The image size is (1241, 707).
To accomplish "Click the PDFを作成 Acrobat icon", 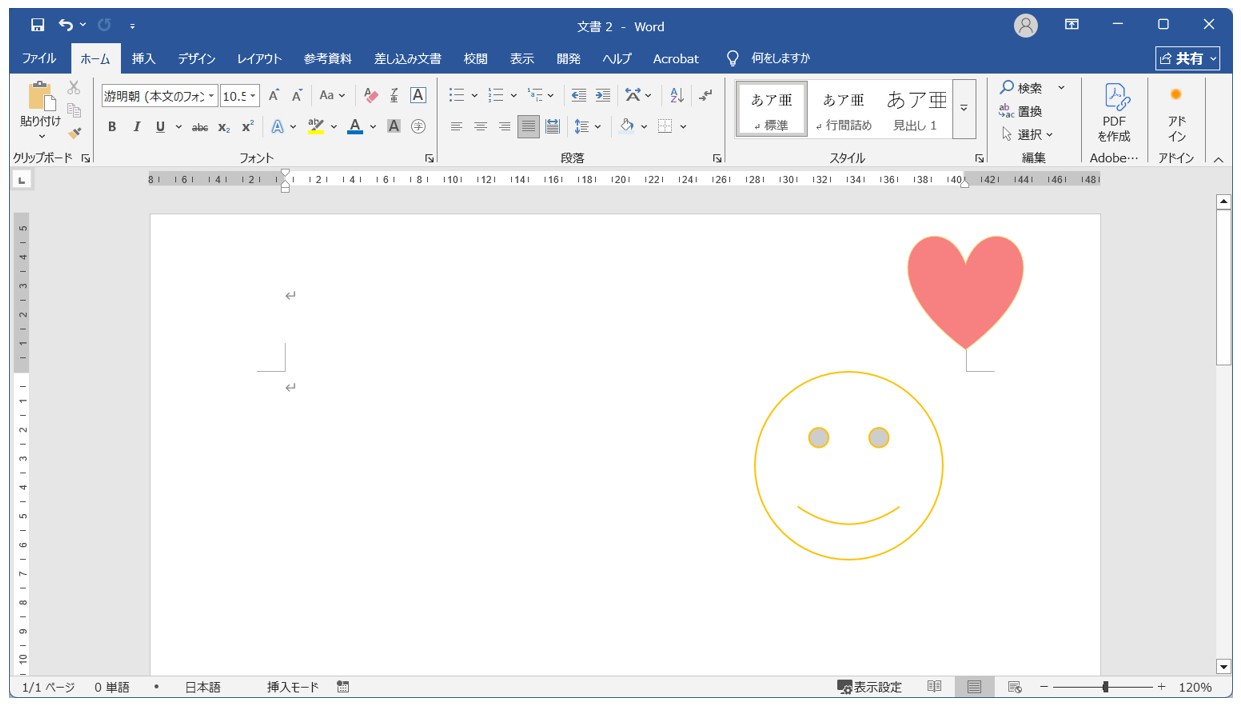I will 1114,112.
